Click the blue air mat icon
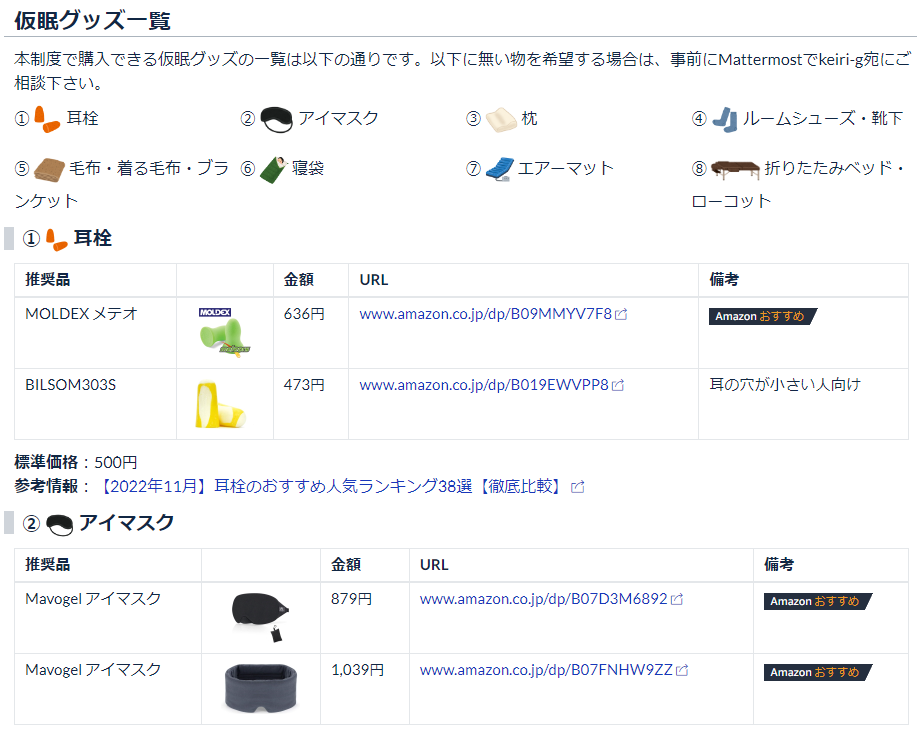Image resolution: width=921 pixels, height=735 pixels. click(500, 169)
